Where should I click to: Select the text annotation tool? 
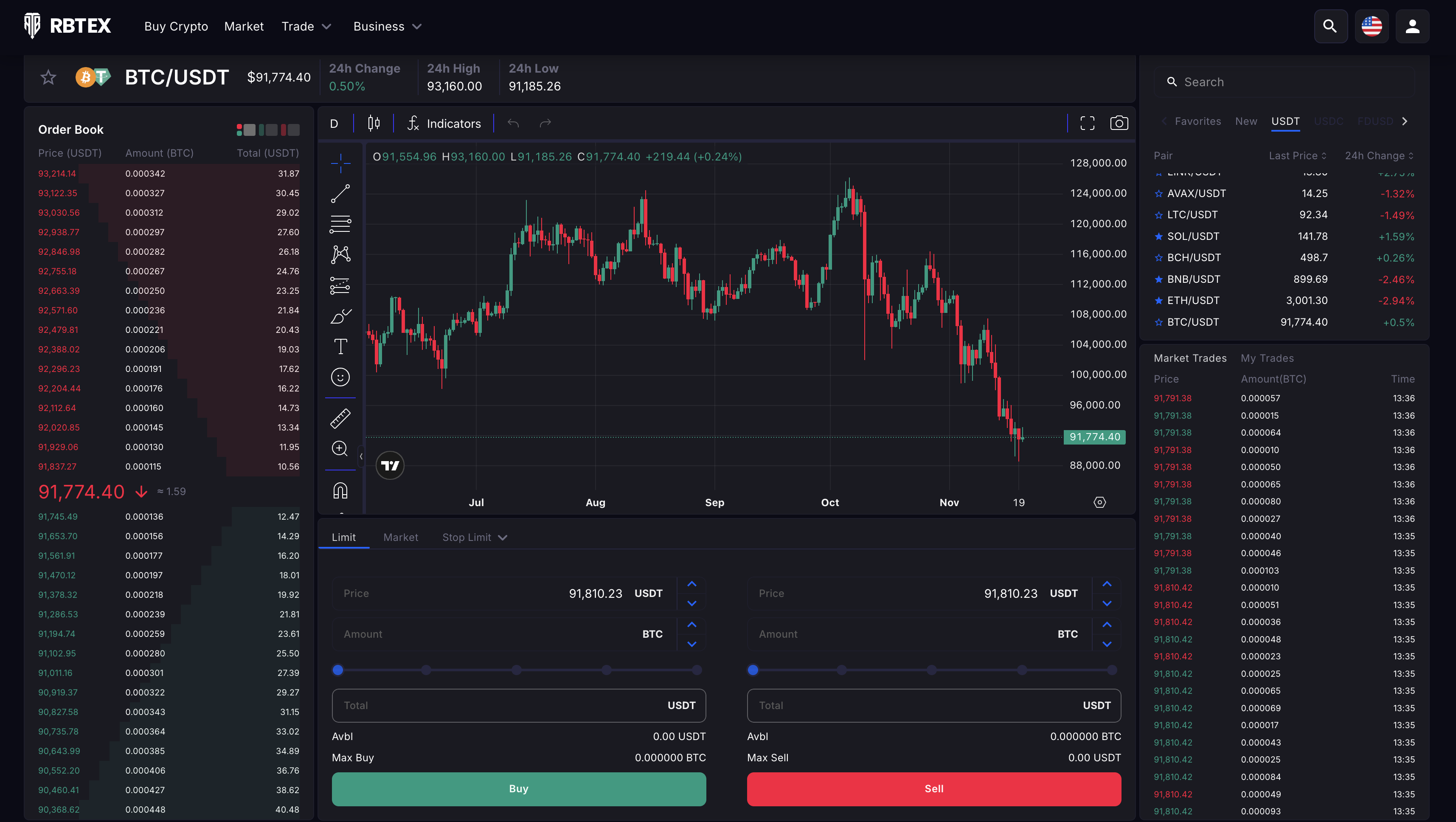pos(340,346)
